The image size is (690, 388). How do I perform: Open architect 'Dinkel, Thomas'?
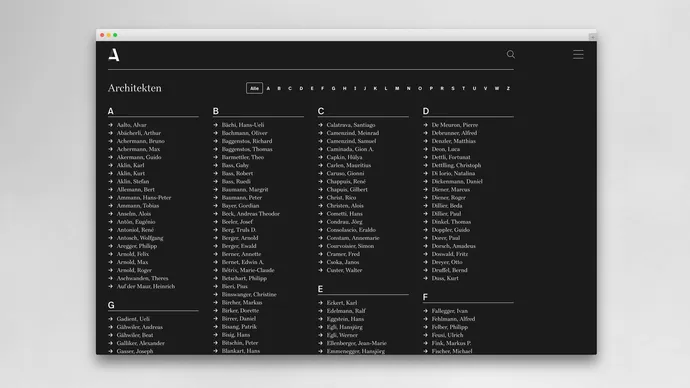point(451,222)
